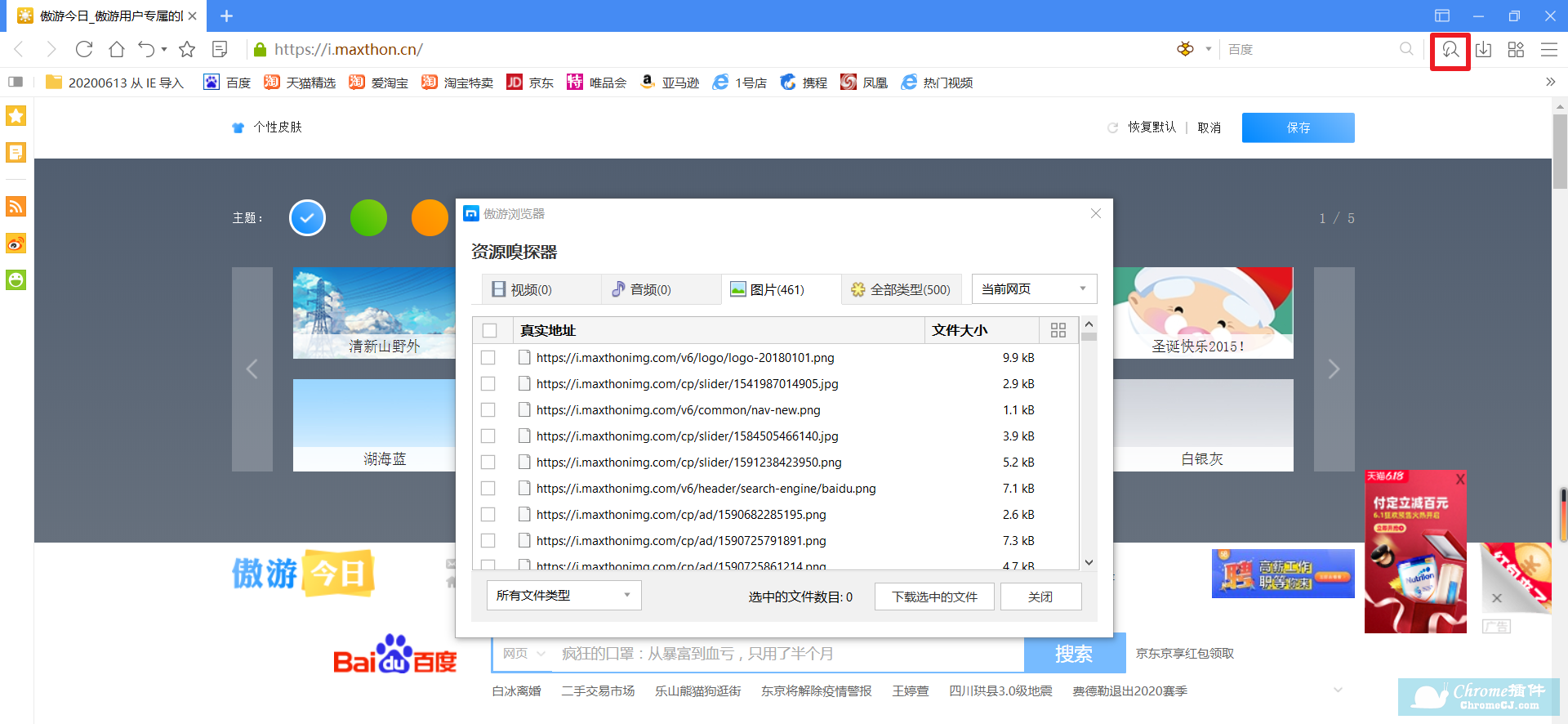Open the notes sidebar icon

(x=16, y=153)
